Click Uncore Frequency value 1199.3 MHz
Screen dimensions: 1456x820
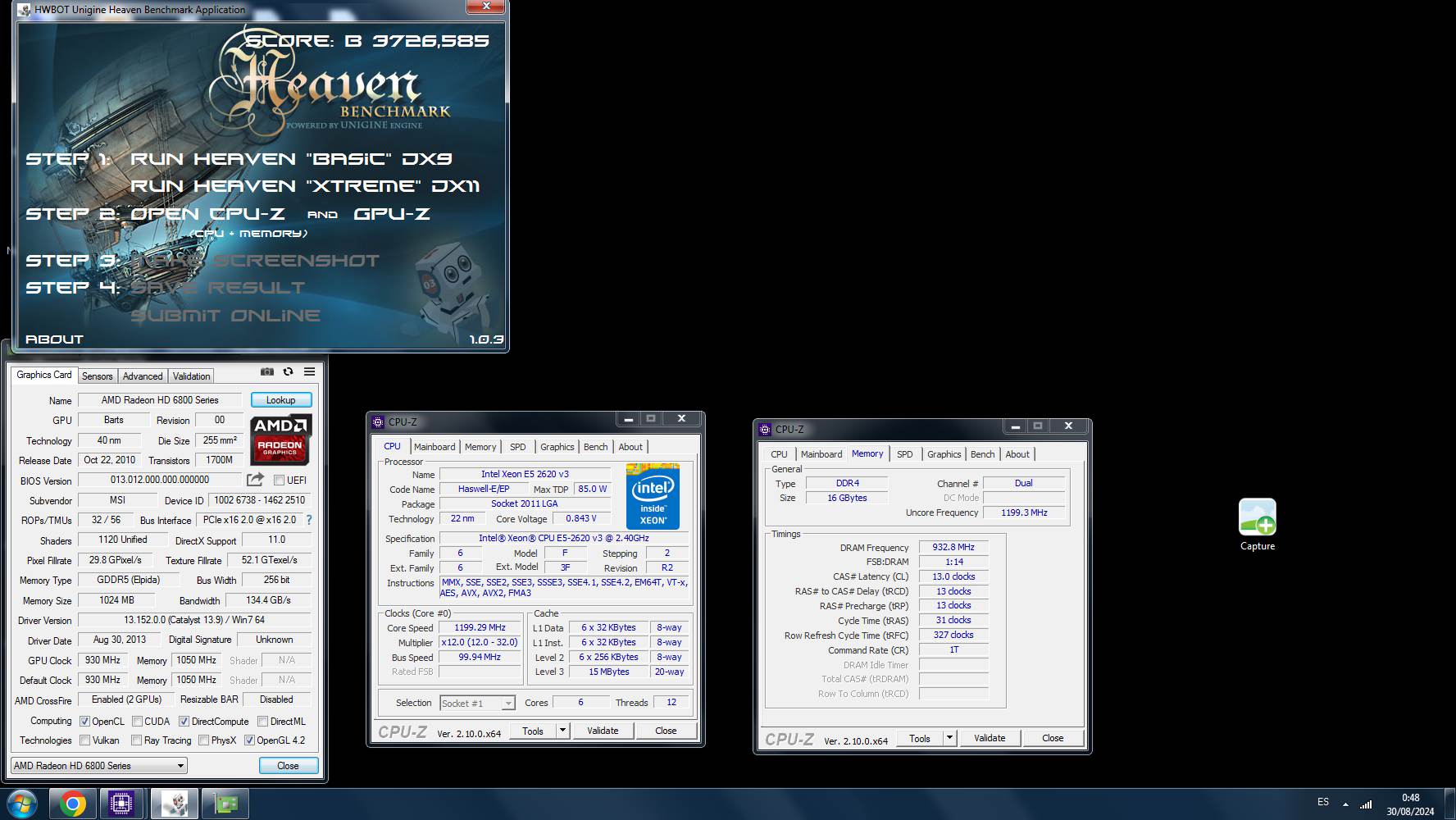1024,512
